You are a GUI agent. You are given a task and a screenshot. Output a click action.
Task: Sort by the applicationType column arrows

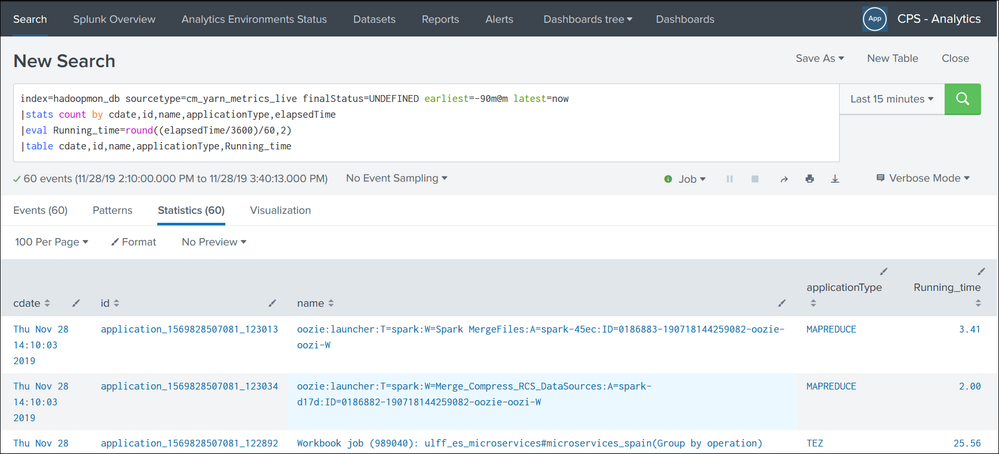tap(814, 304)
